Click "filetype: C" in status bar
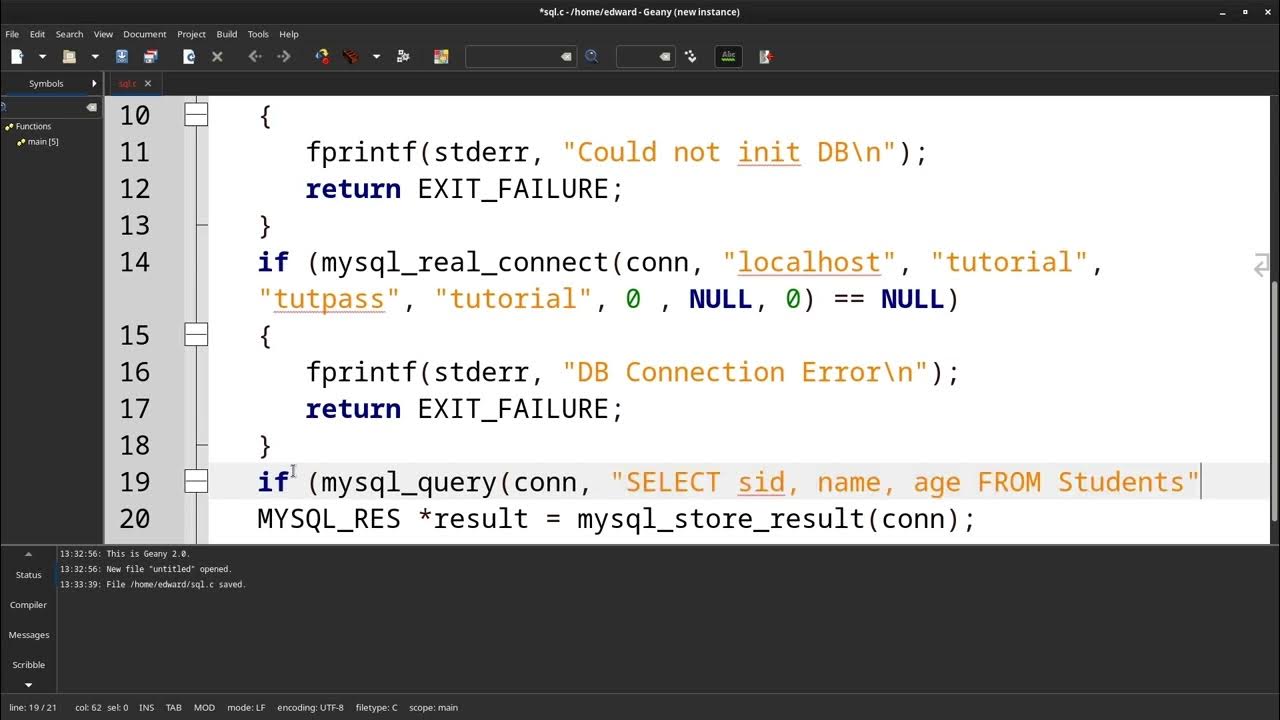 click(x=377, y=708)
